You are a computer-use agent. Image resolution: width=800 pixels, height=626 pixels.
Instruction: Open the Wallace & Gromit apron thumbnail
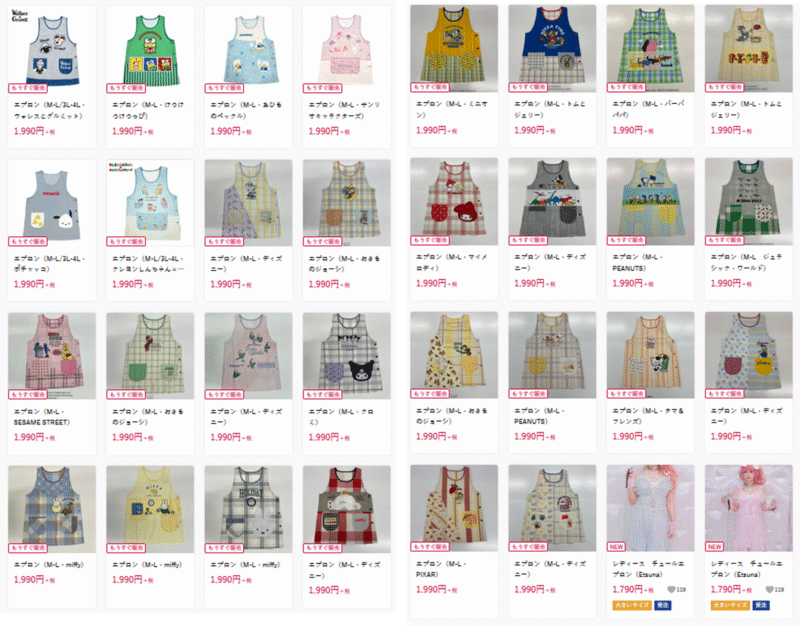coord(52,49)
